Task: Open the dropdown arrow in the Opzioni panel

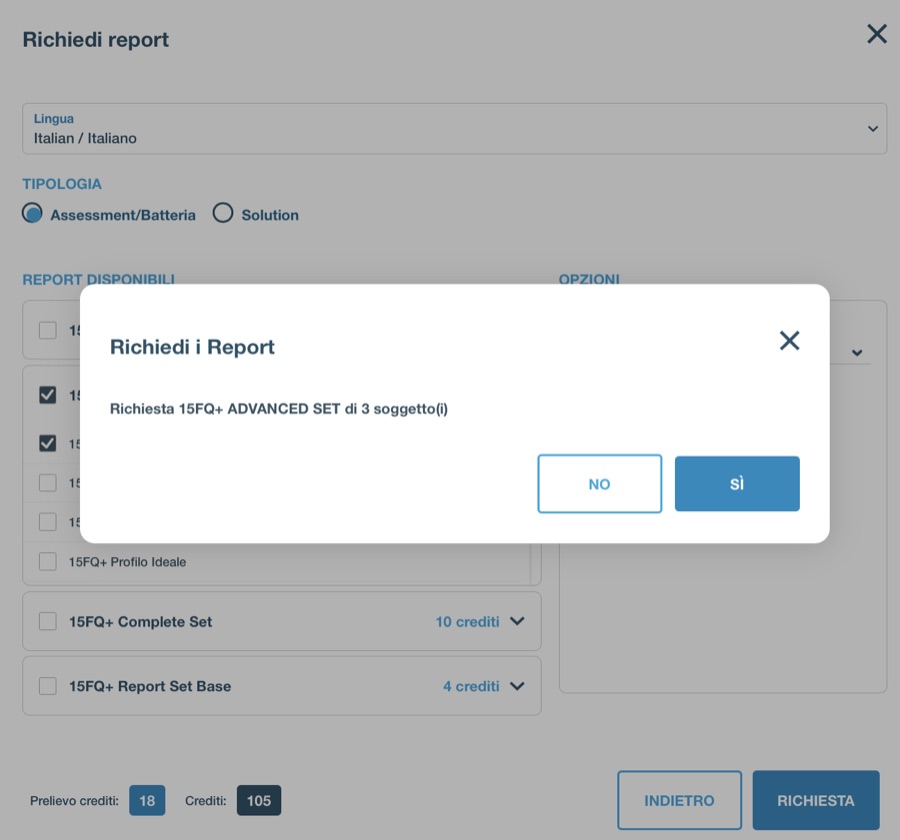Action: pos(857,353)
